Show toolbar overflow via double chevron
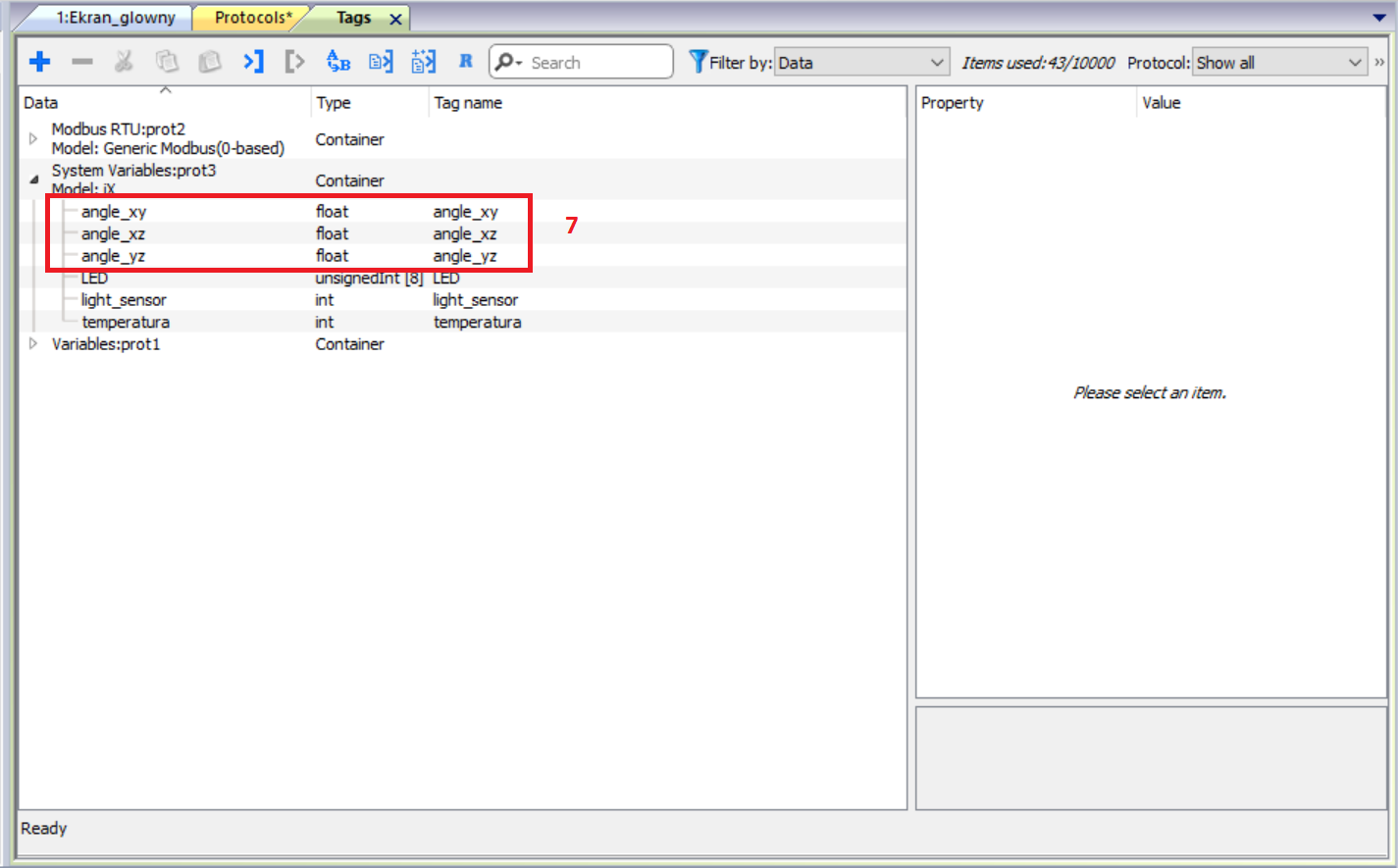The width and height of the screenshot is (1398, 868). [x=1379, y=62]
